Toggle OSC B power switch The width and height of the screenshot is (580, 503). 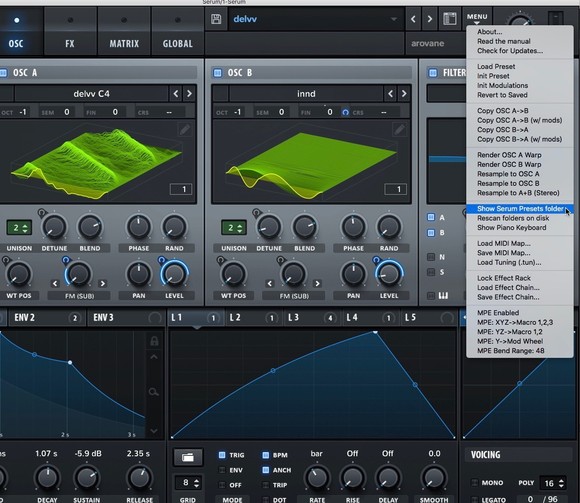(x=218, y=73)
